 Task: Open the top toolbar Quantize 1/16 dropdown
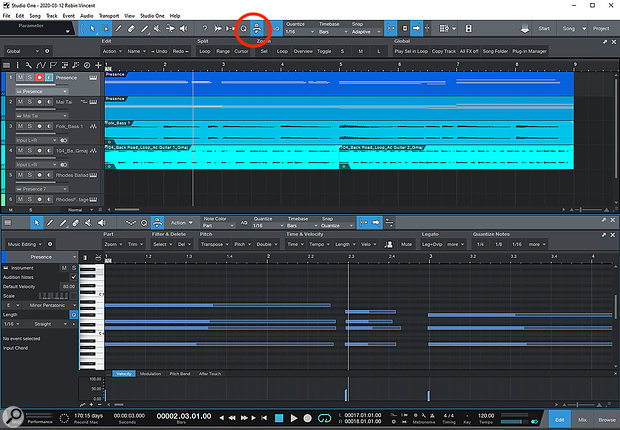coord(299,32)
